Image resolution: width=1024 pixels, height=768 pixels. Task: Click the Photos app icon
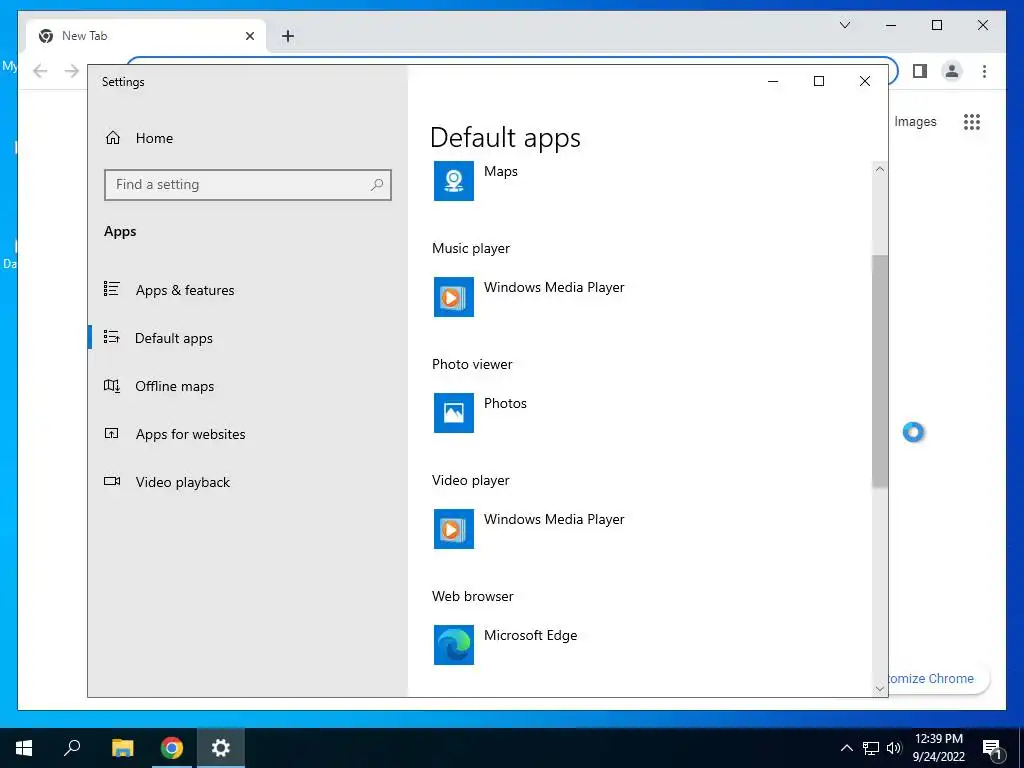[x=454, y=413]
